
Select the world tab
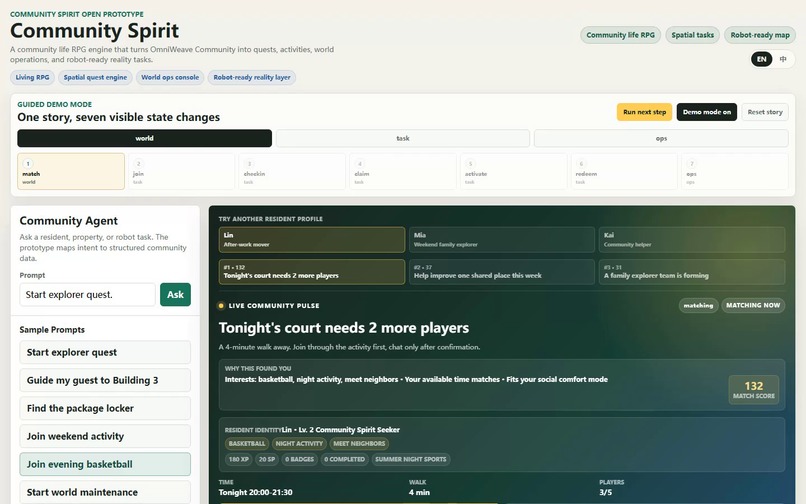tap(144, 138)
